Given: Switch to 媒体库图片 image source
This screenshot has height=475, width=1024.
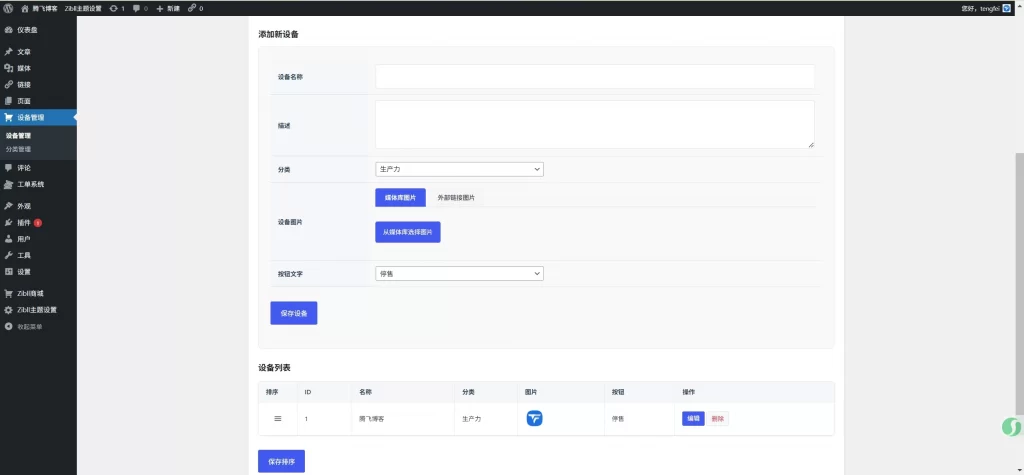Looking at the screenshot, I should click(x=400, y=198).
